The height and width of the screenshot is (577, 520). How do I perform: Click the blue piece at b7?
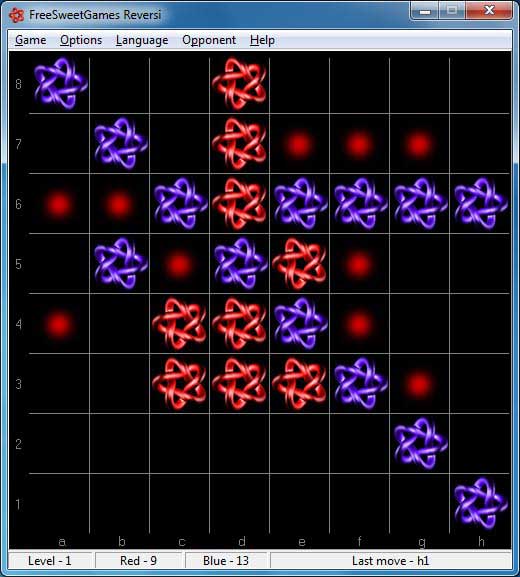click(x=121, y=144)
